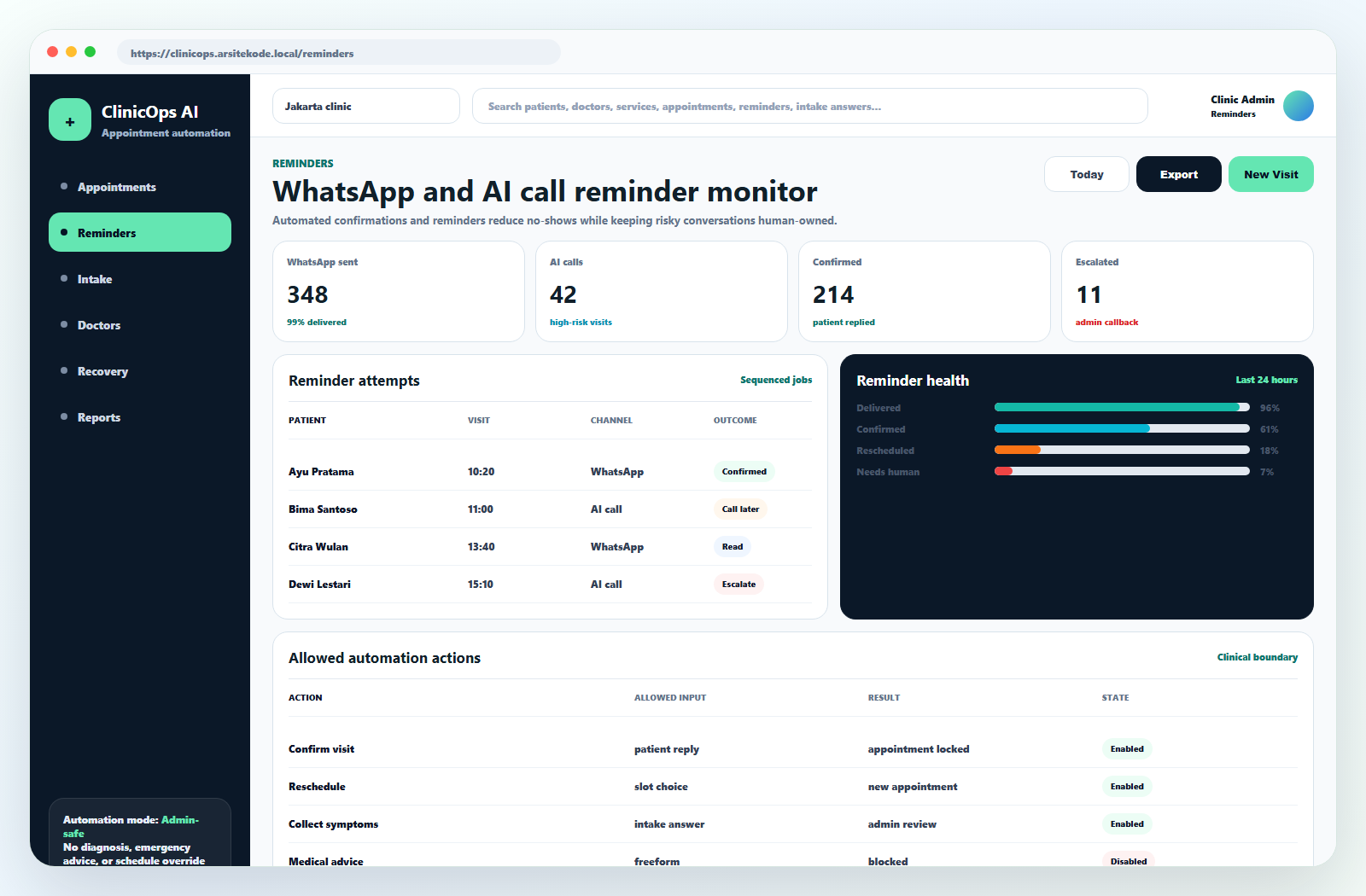Toggle the Disabled state for Medical advice
The height and width of the screenshot is (896, 1366).
1129,860
